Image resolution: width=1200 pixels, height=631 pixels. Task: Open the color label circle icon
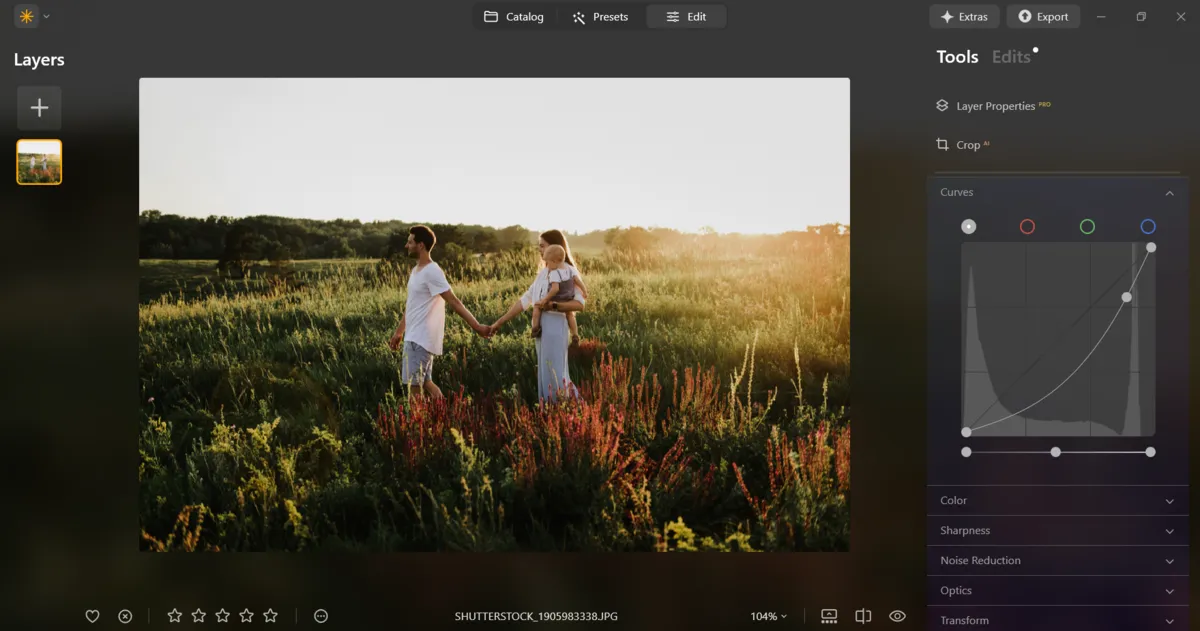321,616
